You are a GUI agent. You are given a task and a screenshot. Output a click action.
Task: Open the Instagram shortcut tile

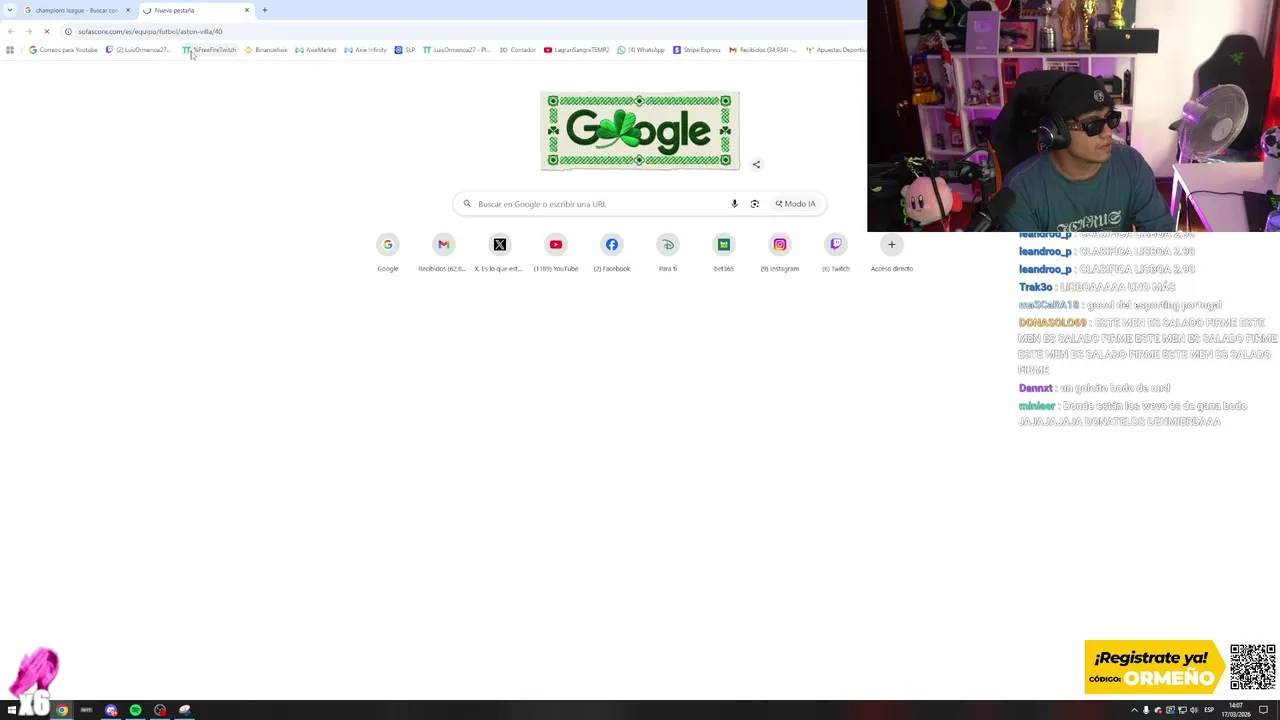pos(780,252)
